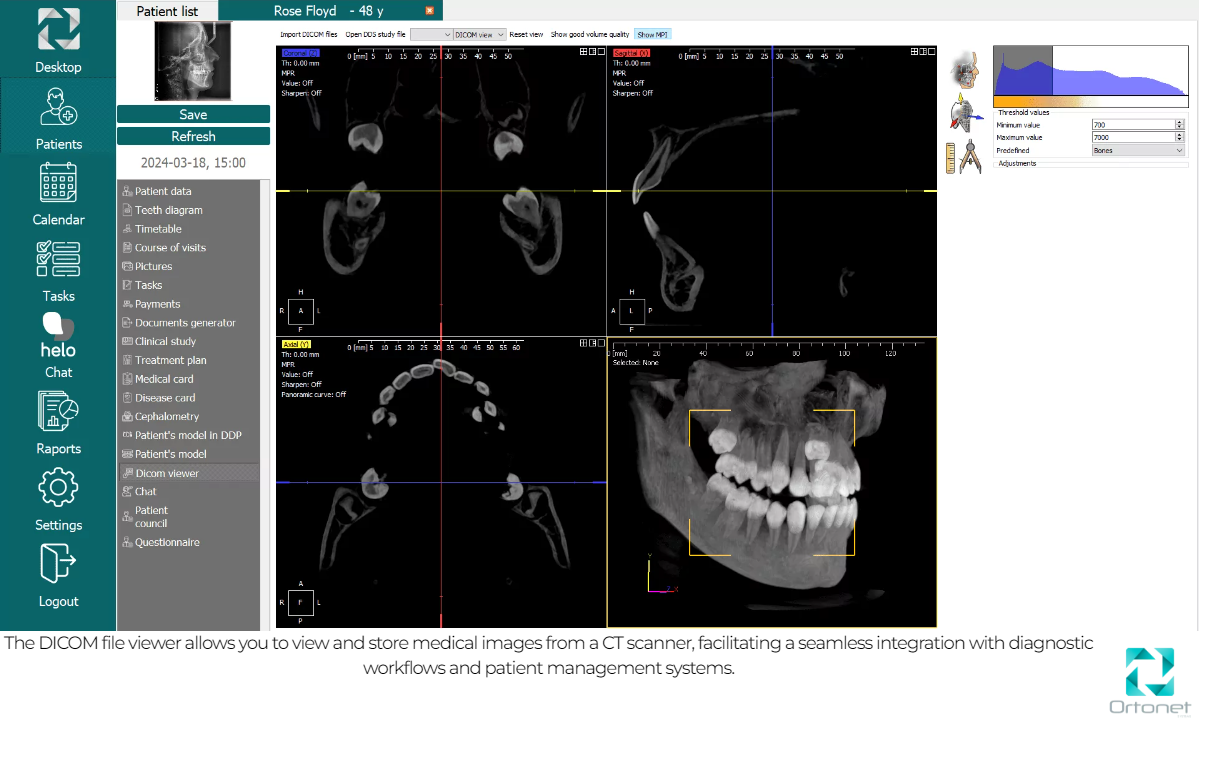This screenshot has width=1214, height=769.
Task: Click the Save button
Action: click(x=193, y=114)
